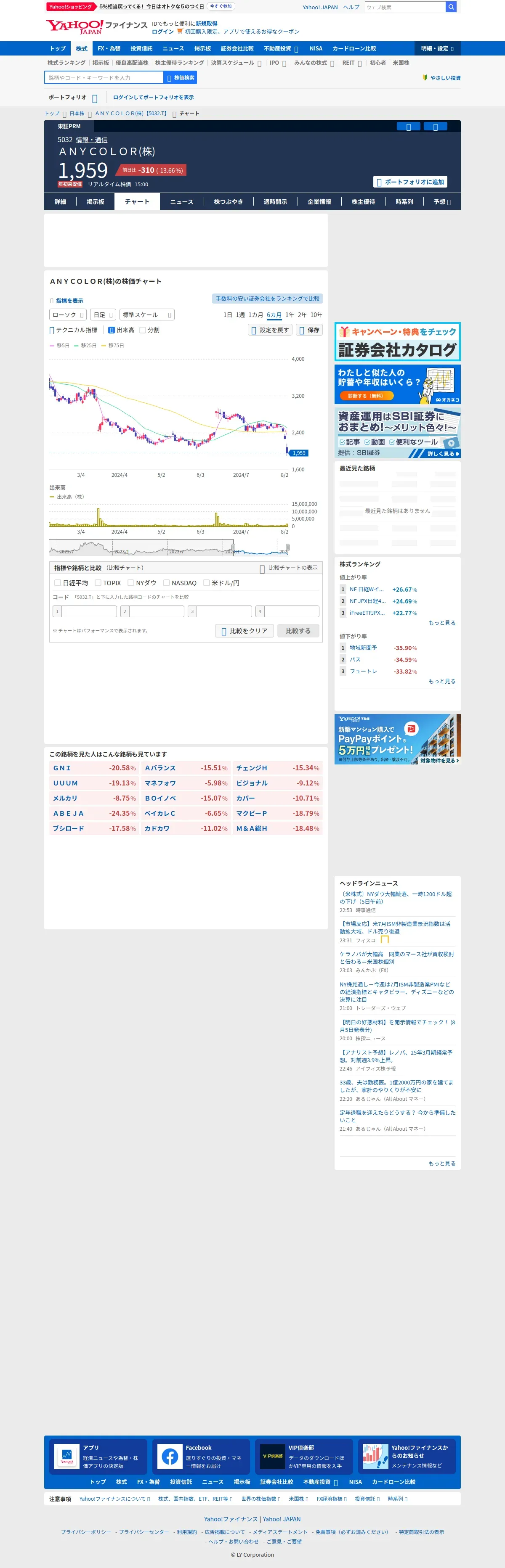Open the 標準スケール dropdown
505x1568 pixels.
coord(147,315)
